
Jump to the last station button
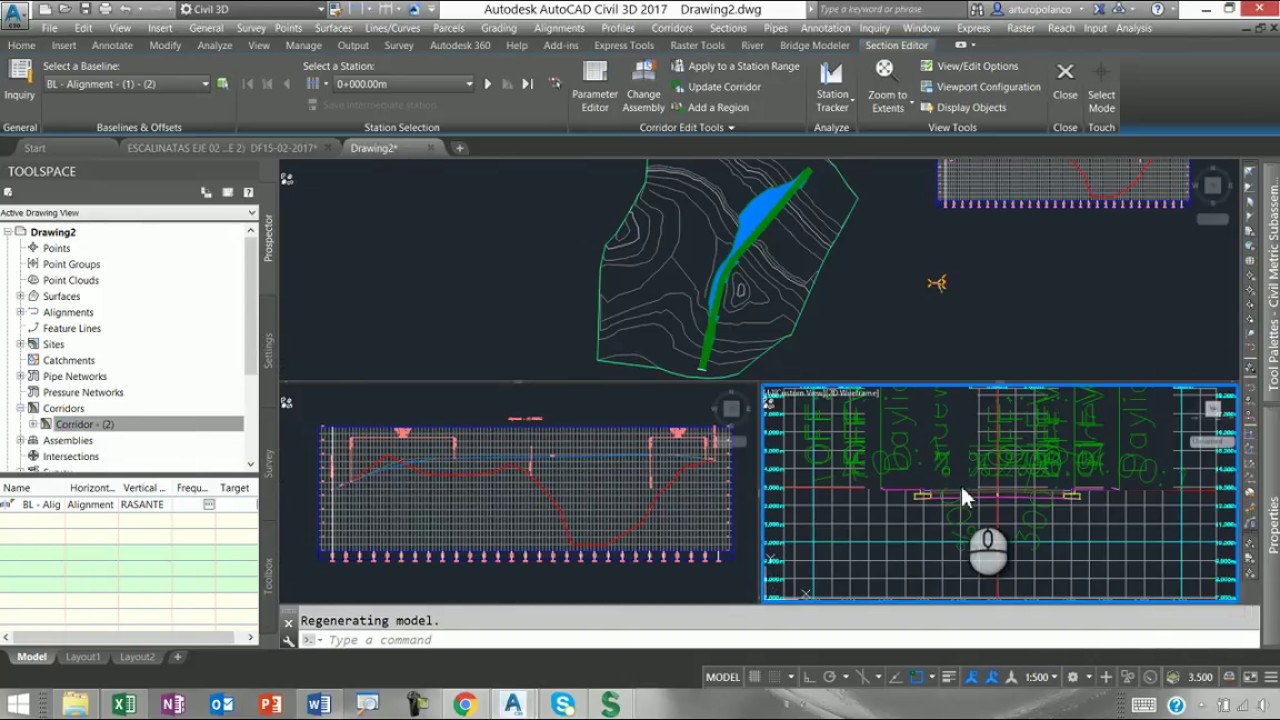527,84
